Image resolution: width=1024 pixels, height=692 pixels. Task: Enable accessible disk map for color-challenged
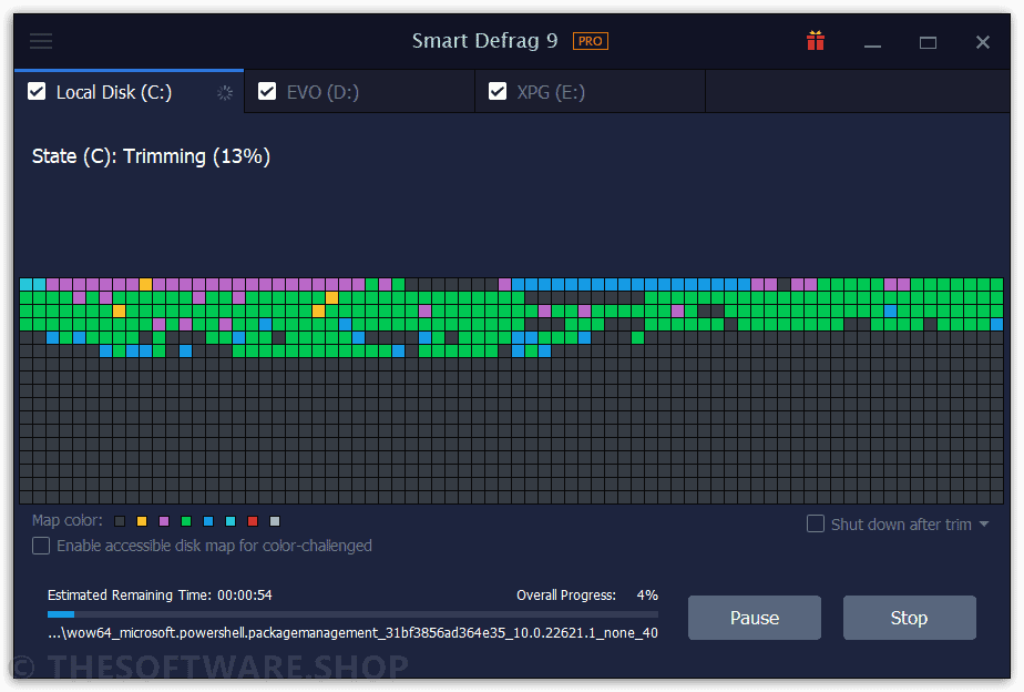41,546
